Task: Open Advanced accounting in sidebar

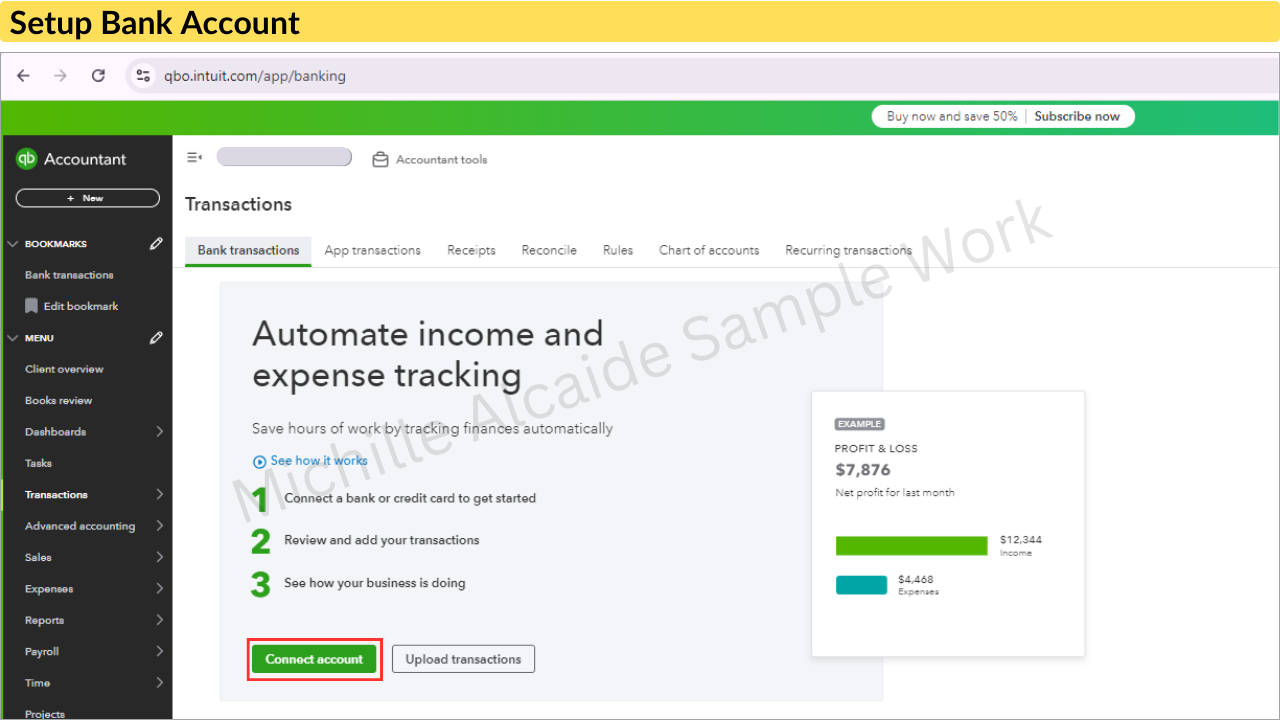Action: pos(80,526)
